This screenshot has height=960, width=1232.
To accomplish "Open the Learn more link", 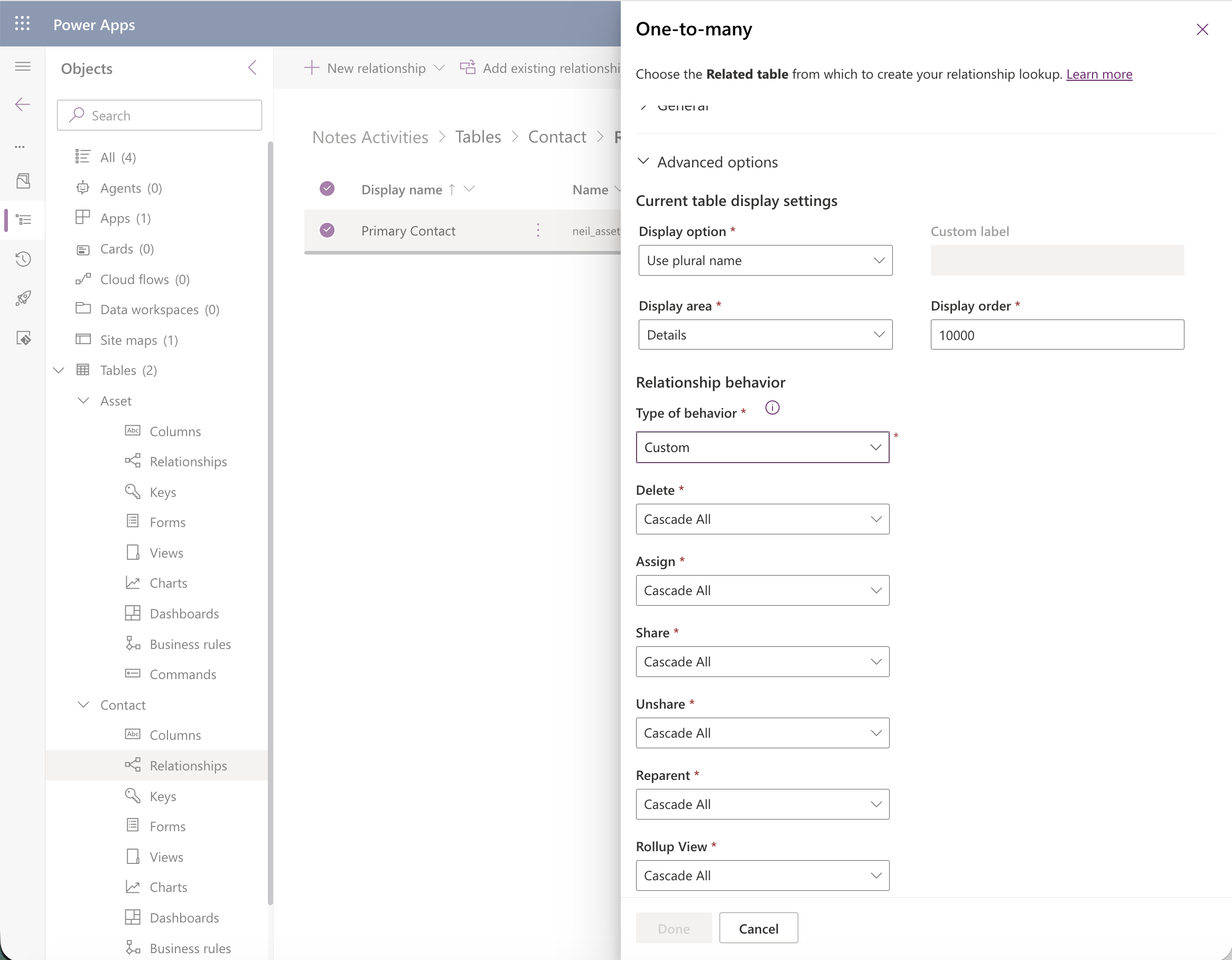I will coord(1099,74).
